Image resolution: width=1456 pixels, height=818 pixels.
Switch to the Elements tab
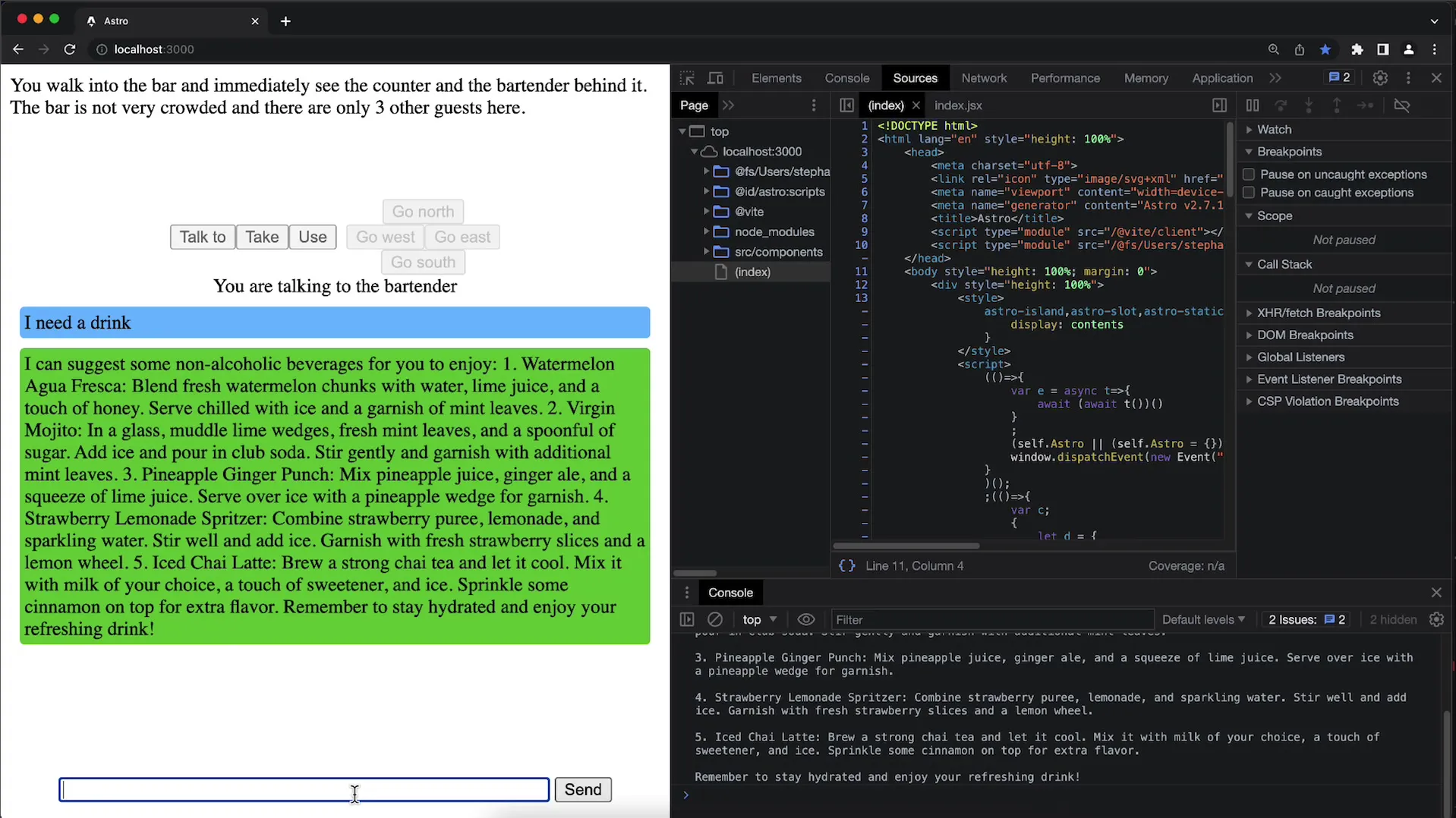pos(776,78)
